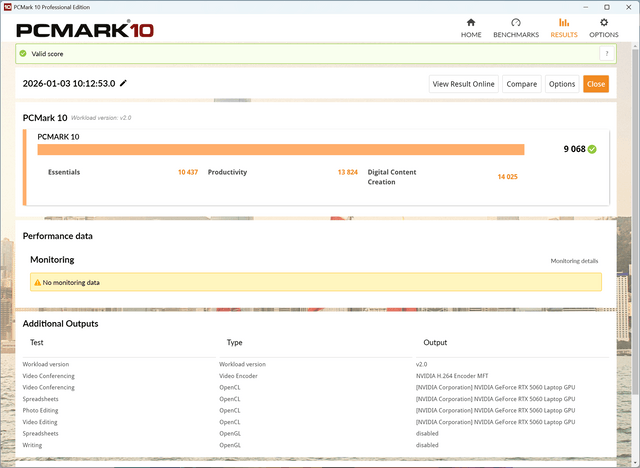Click Workload version: v2.0 text
The width and height of the screenshot is (640, 468).
coord(101,118)
